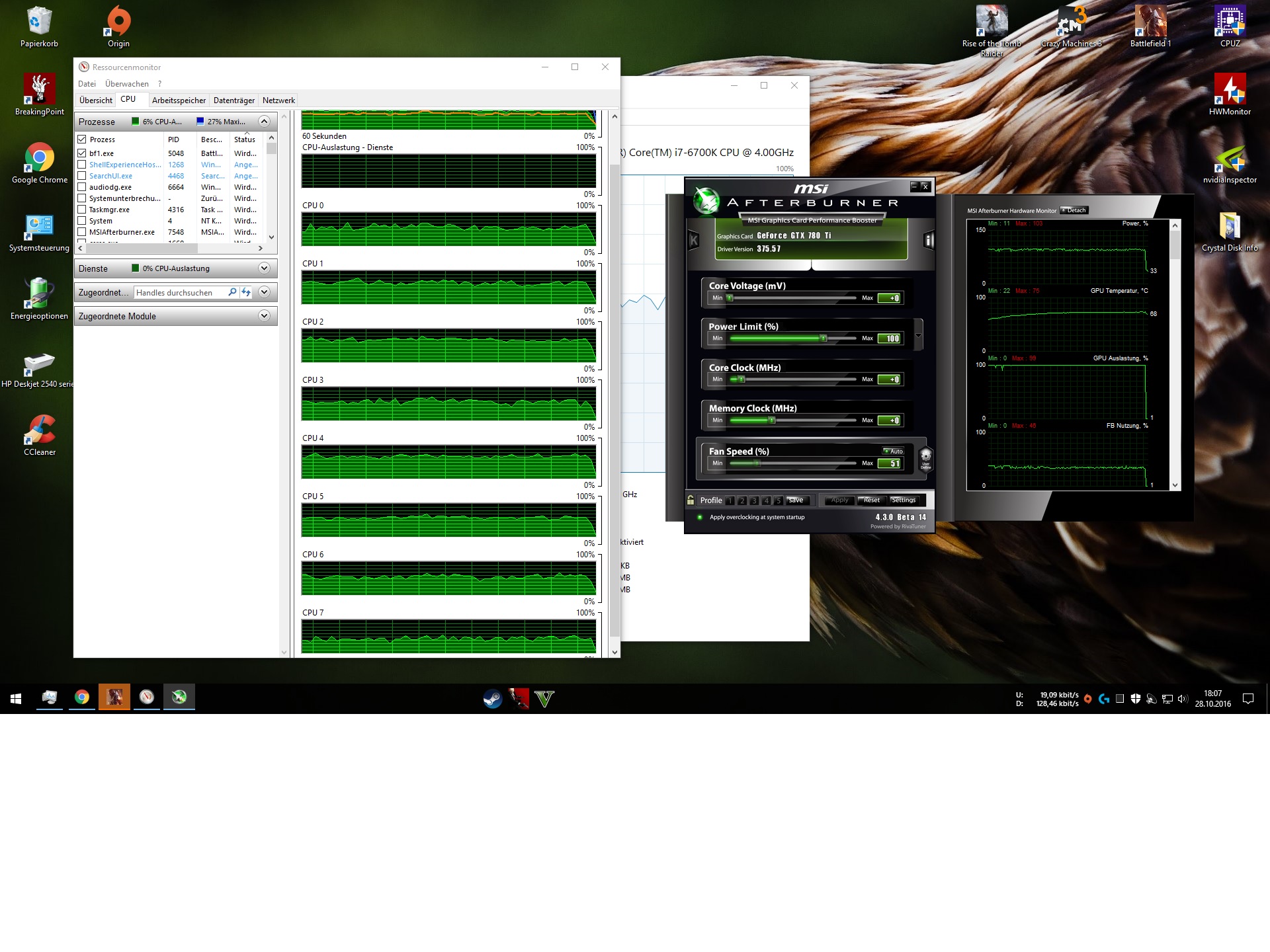Toggle the profile lock padlock icon
Image resolution: width=1270 pixels, height=952 pixels.
pos(691,500)
